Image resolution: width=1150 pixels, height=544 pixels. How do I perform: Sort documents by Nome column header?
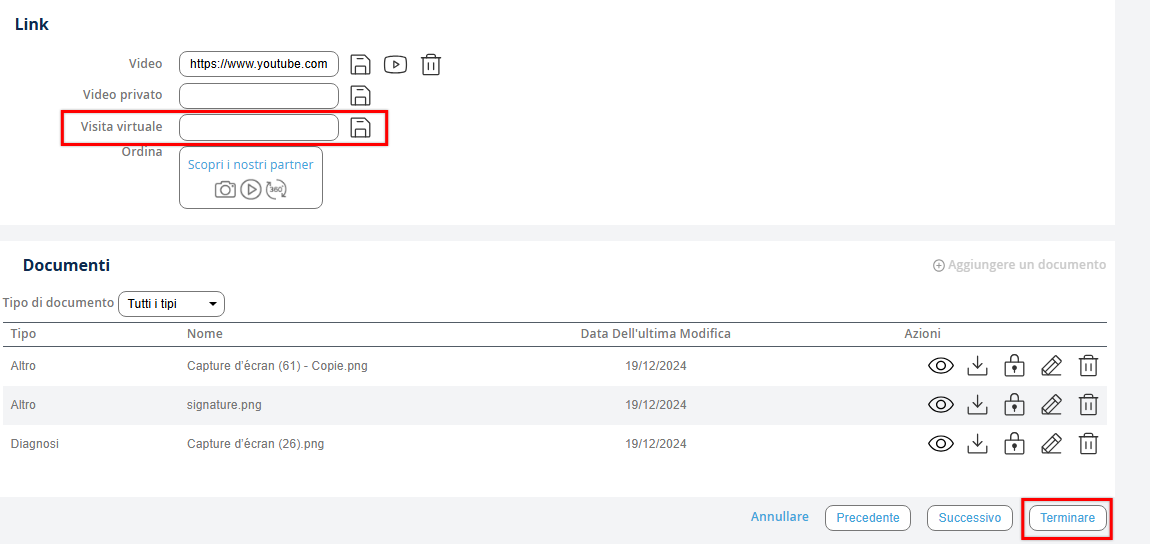pos(205,334)
